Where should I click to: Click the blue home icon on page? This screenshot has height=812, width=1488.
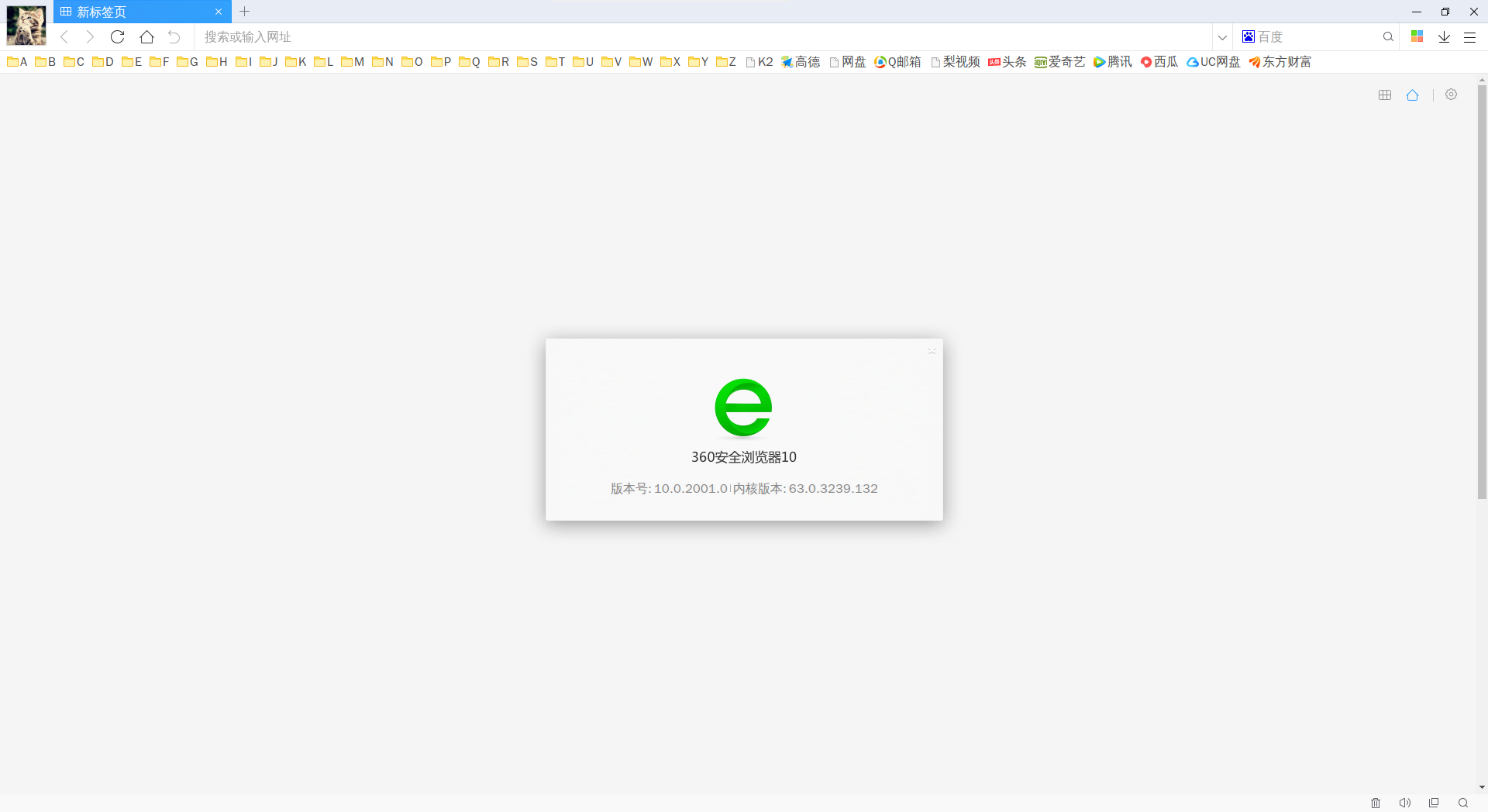pyautogui.click(x=1413, y=95)
